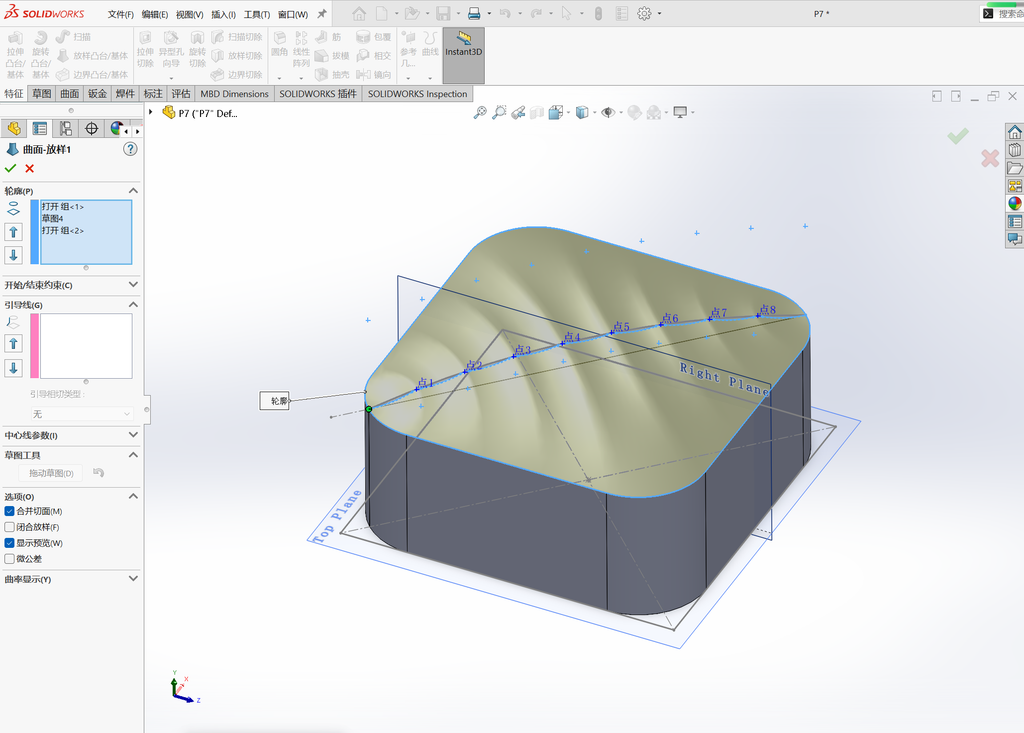
Task: Enable the 微公差 checkbox
Action: 9,559
